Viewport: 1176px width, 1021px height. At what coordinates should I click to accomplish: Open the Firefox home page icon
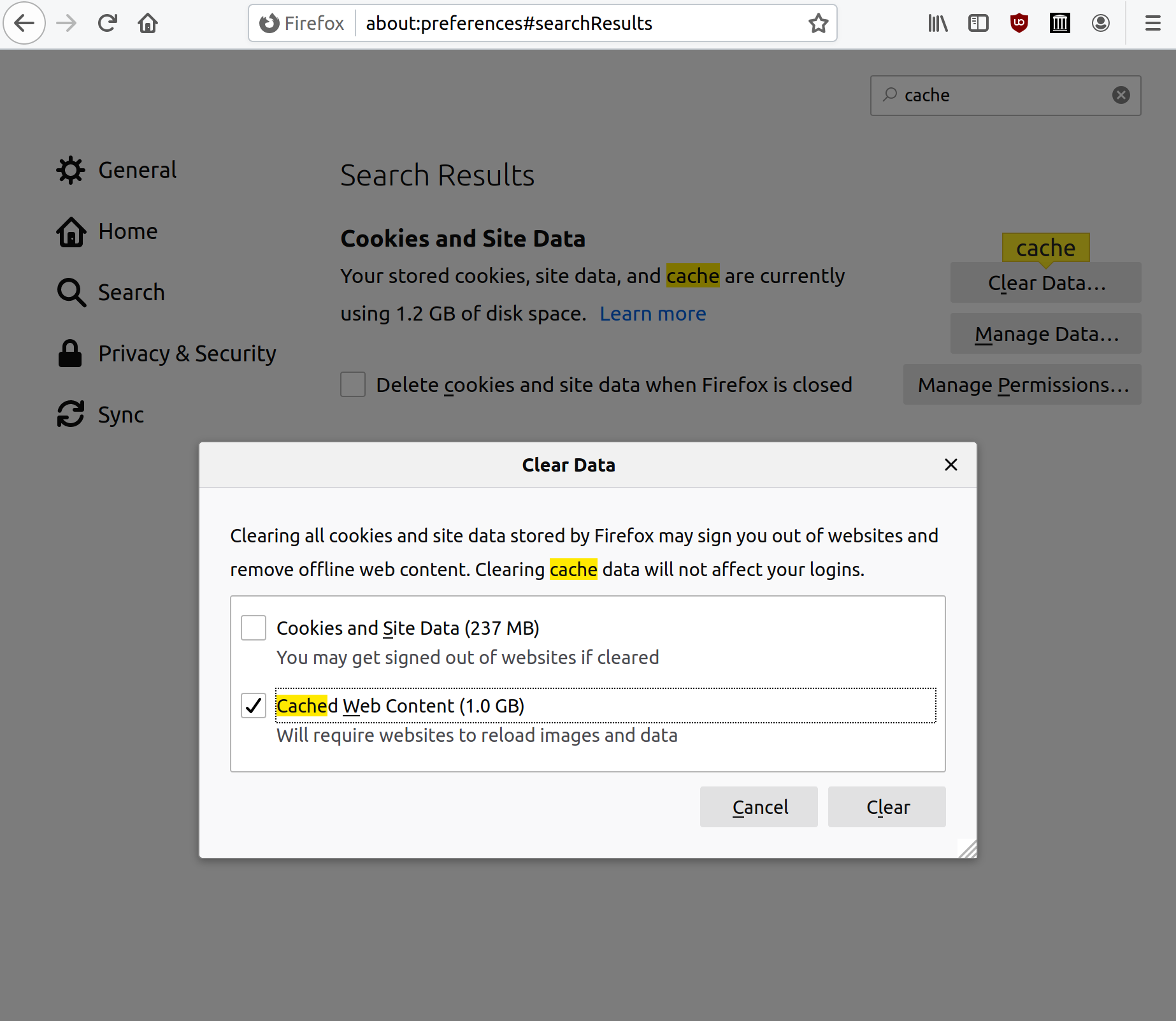point(148,24)
